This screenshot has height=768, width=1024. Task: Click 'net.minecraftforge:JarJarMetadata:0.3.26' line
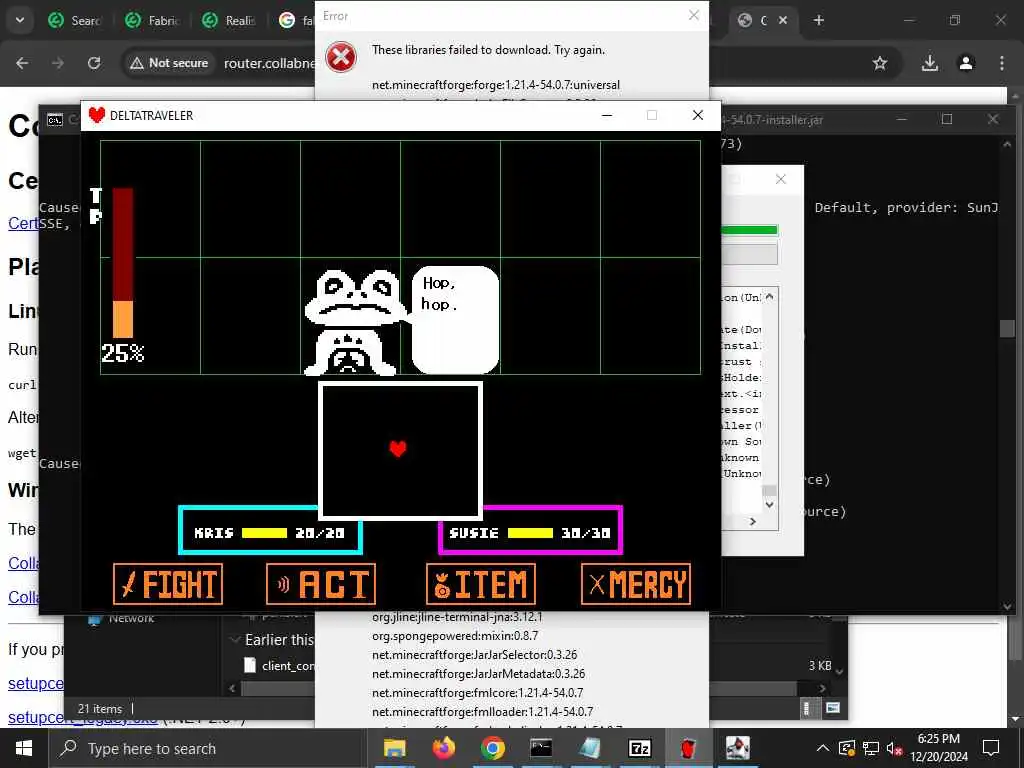click(x=478, y=673)
